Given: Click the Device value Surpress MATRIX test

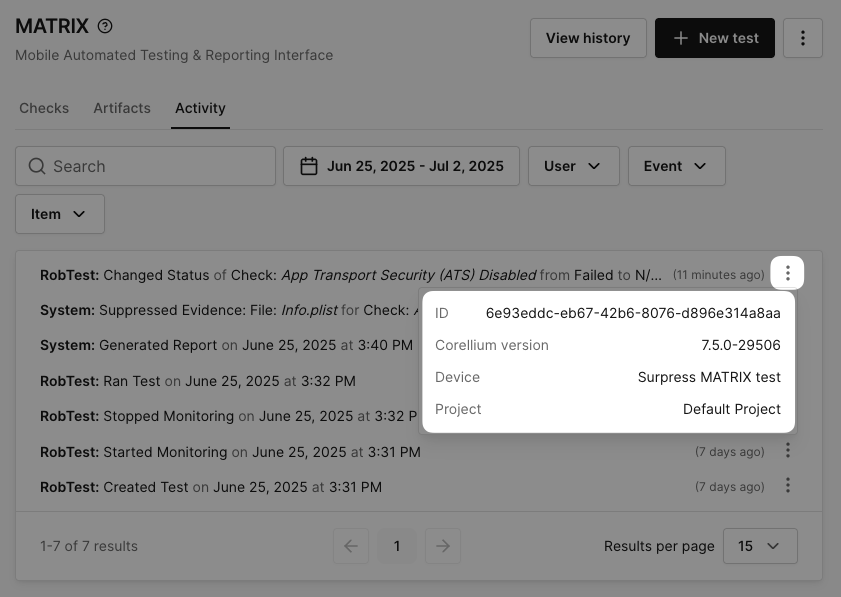Looking at the screenshot, I should coord(709,377).
